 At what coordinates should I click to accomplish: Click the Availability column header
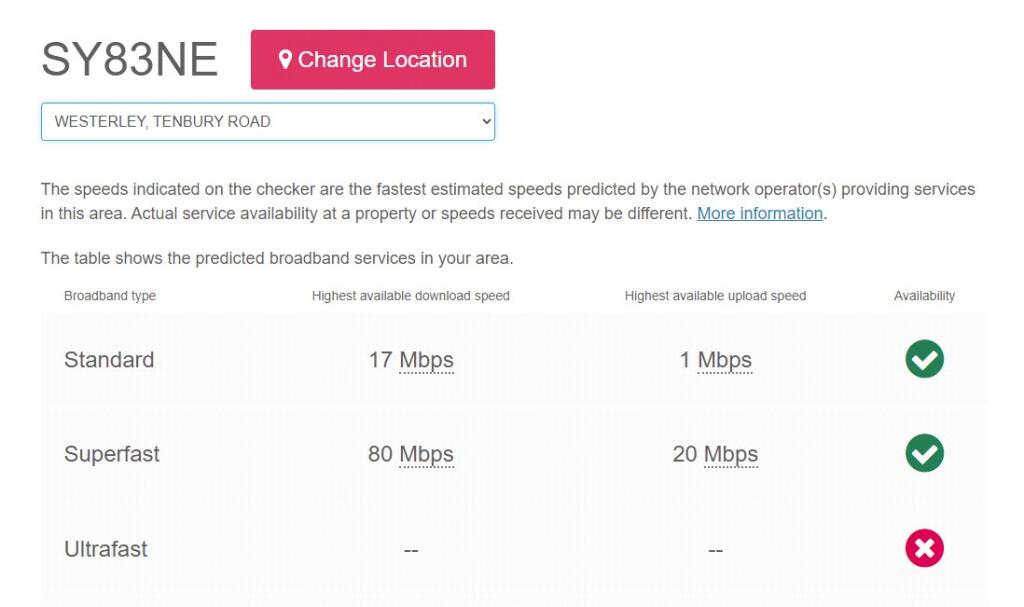click(924, 296)
